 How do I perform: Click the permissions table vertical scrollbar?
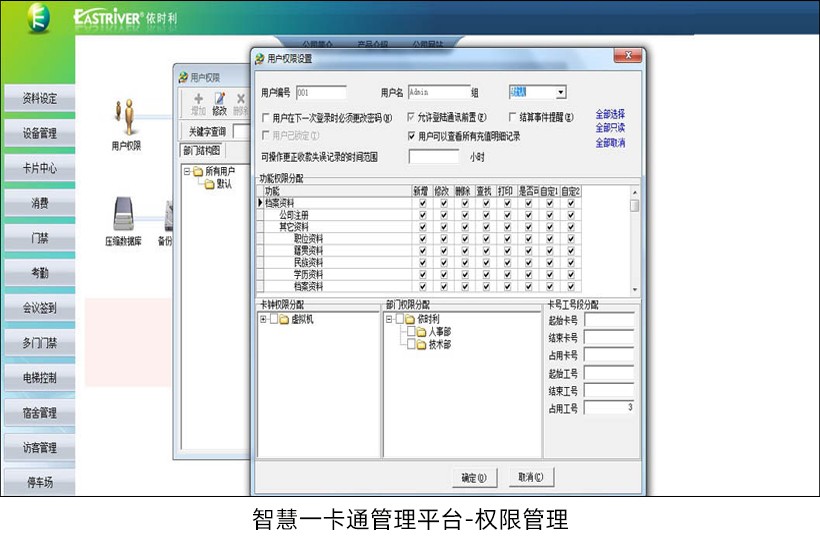634,240
